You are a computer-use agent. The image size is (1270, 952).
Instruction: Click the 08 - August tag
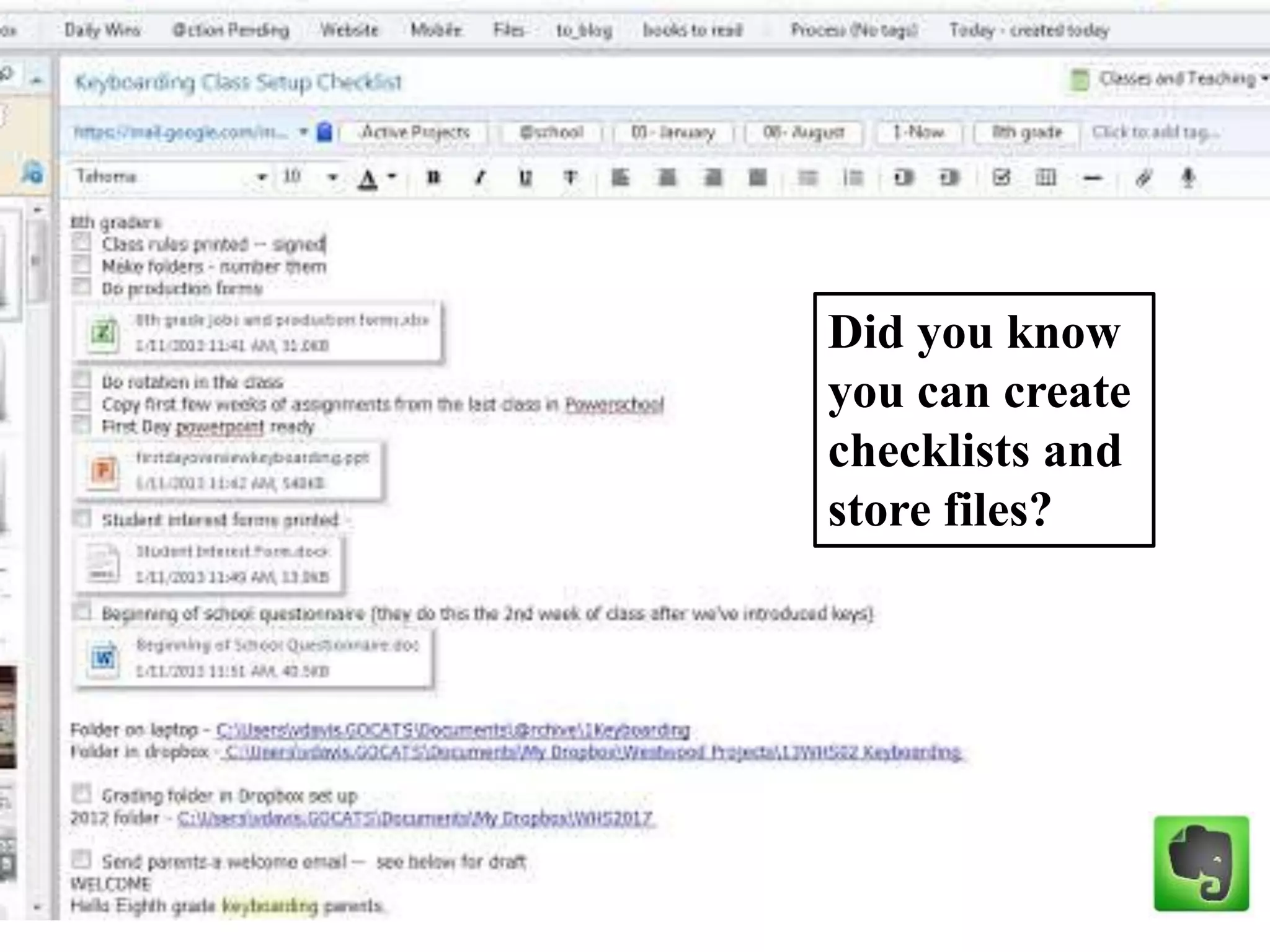tap(803, 132)
